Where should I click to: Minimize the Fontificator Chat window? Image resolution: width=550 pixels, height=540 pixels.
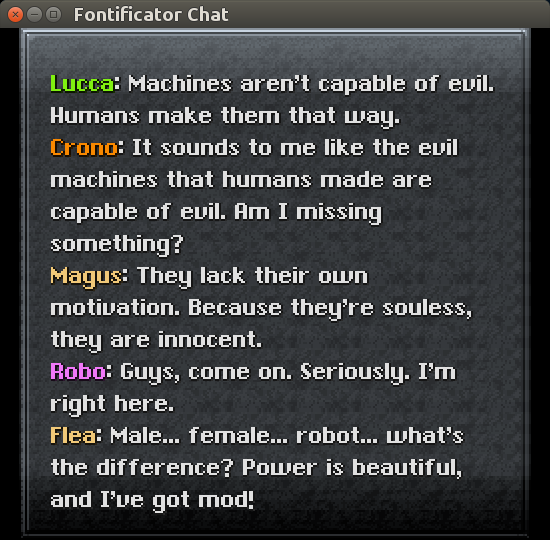(34, 14)
